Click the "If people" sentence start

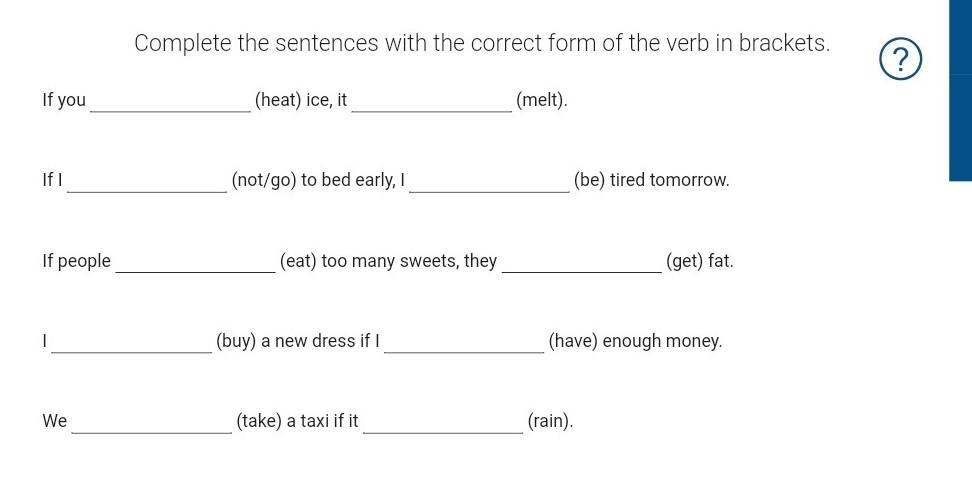point(76,261)
